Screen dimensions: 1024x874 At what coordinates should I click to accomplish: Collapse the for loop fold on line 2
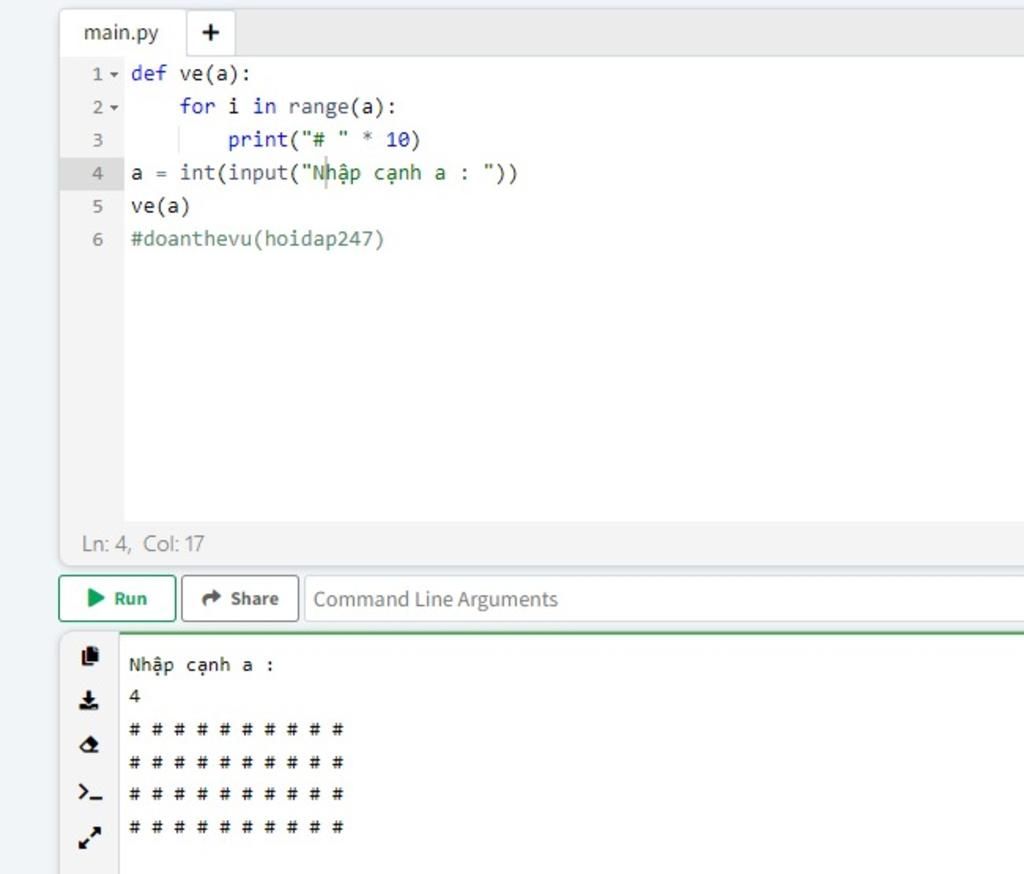click(x=114, y=107)
